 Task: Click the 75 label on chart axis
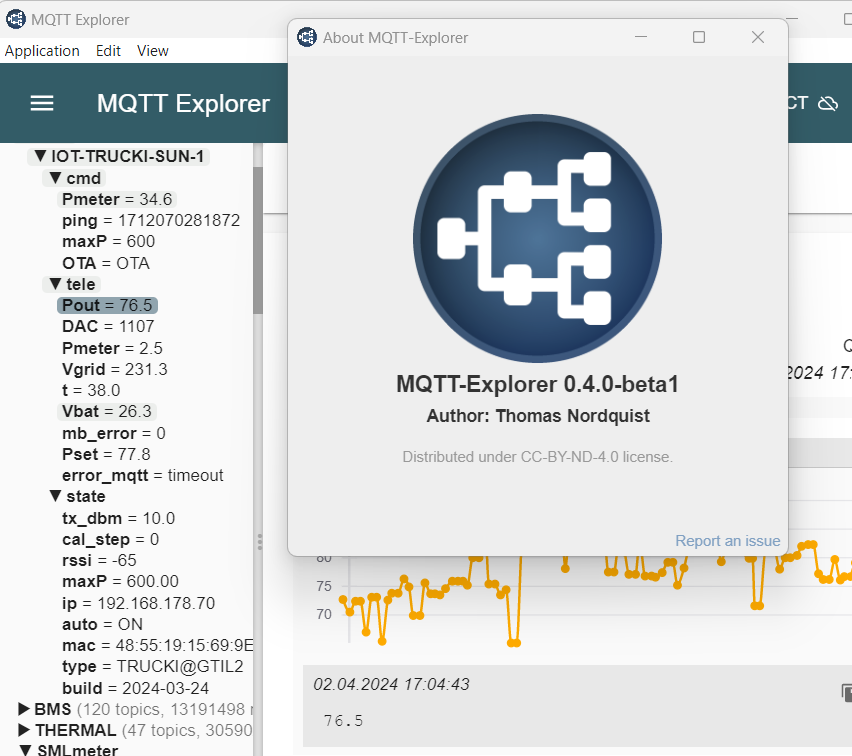324,586
